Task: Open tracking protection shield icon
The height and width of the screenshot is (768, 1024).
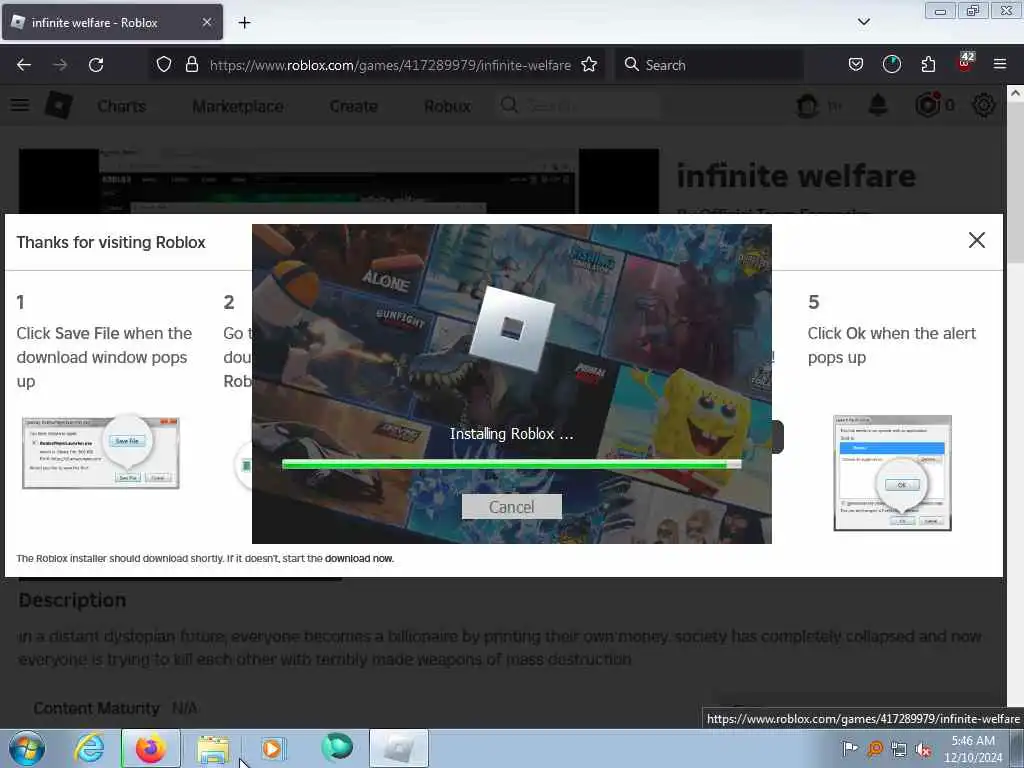Action: pos(164,65)
